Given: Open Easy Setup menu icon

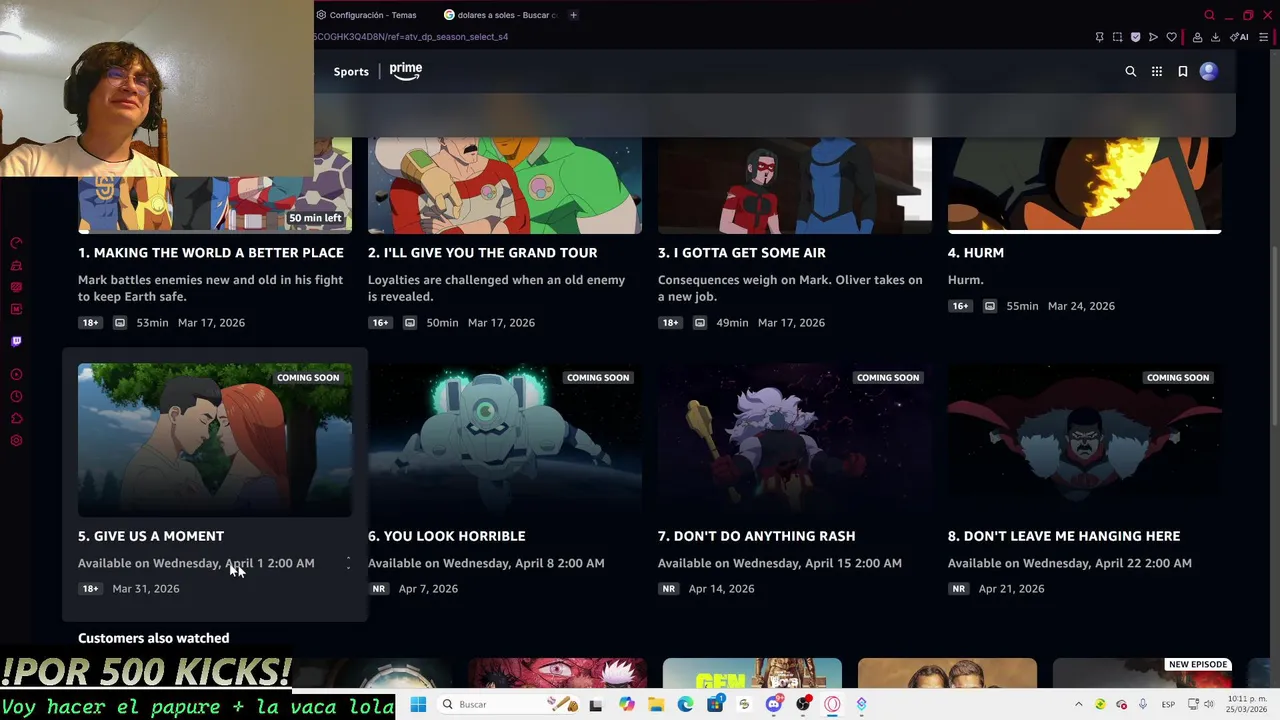Looking at the screenshot, I should (1263, 37).
